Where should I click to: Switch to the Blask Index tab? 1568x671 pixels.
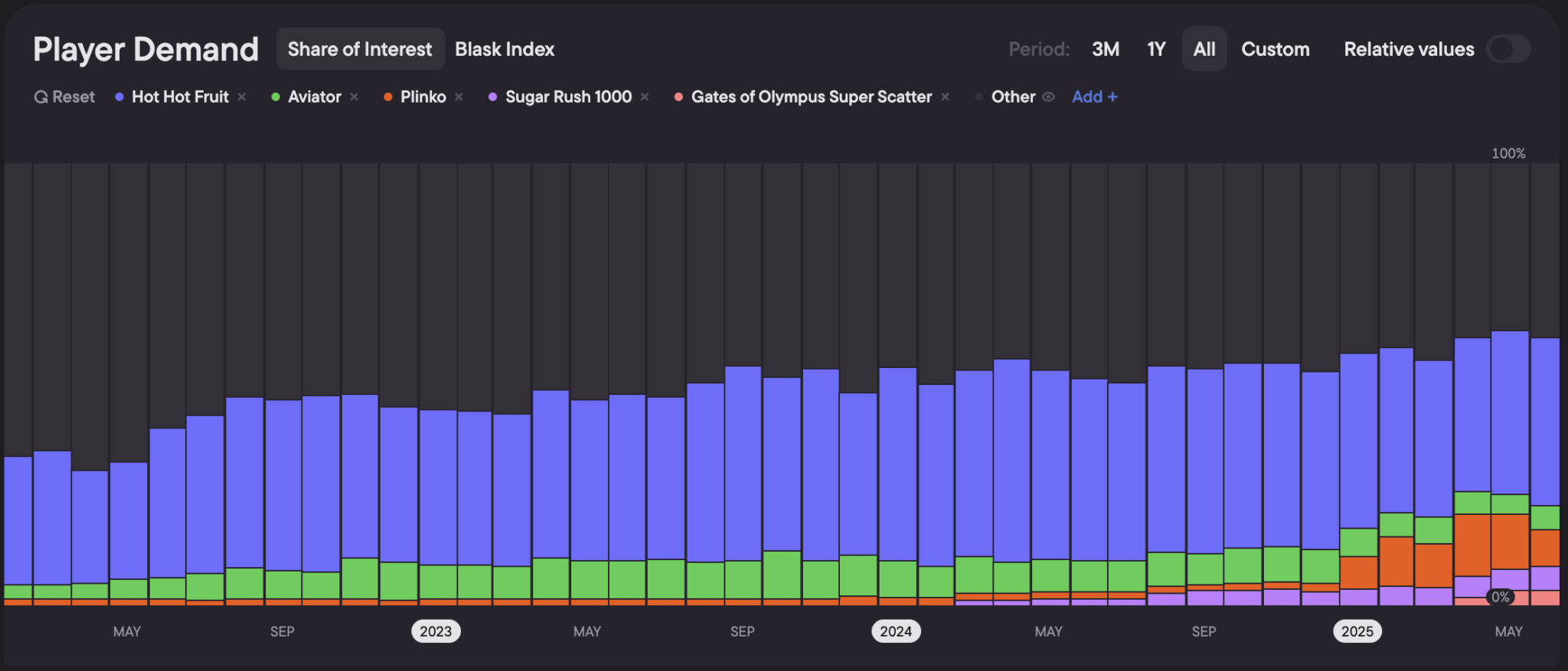point(505,49)
